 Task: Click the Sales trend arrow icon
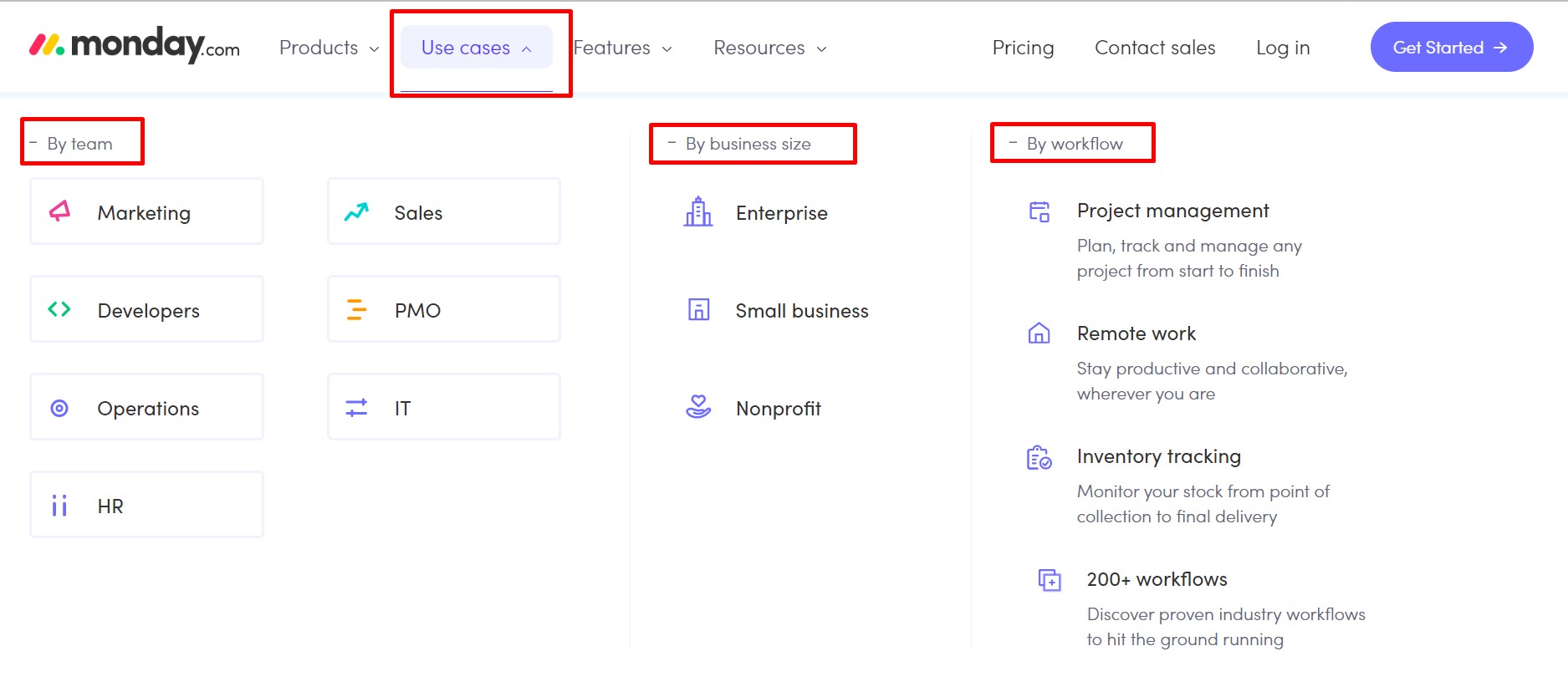tap(356, 212)
